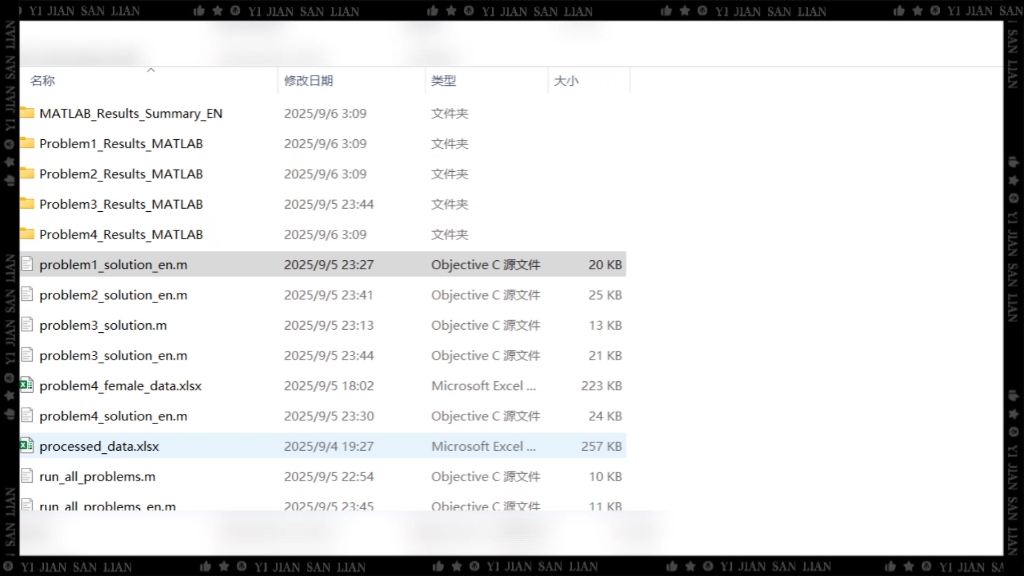
Task: Click the Problem4_Results_MATLAB folder icon
Action: [27, 234]
